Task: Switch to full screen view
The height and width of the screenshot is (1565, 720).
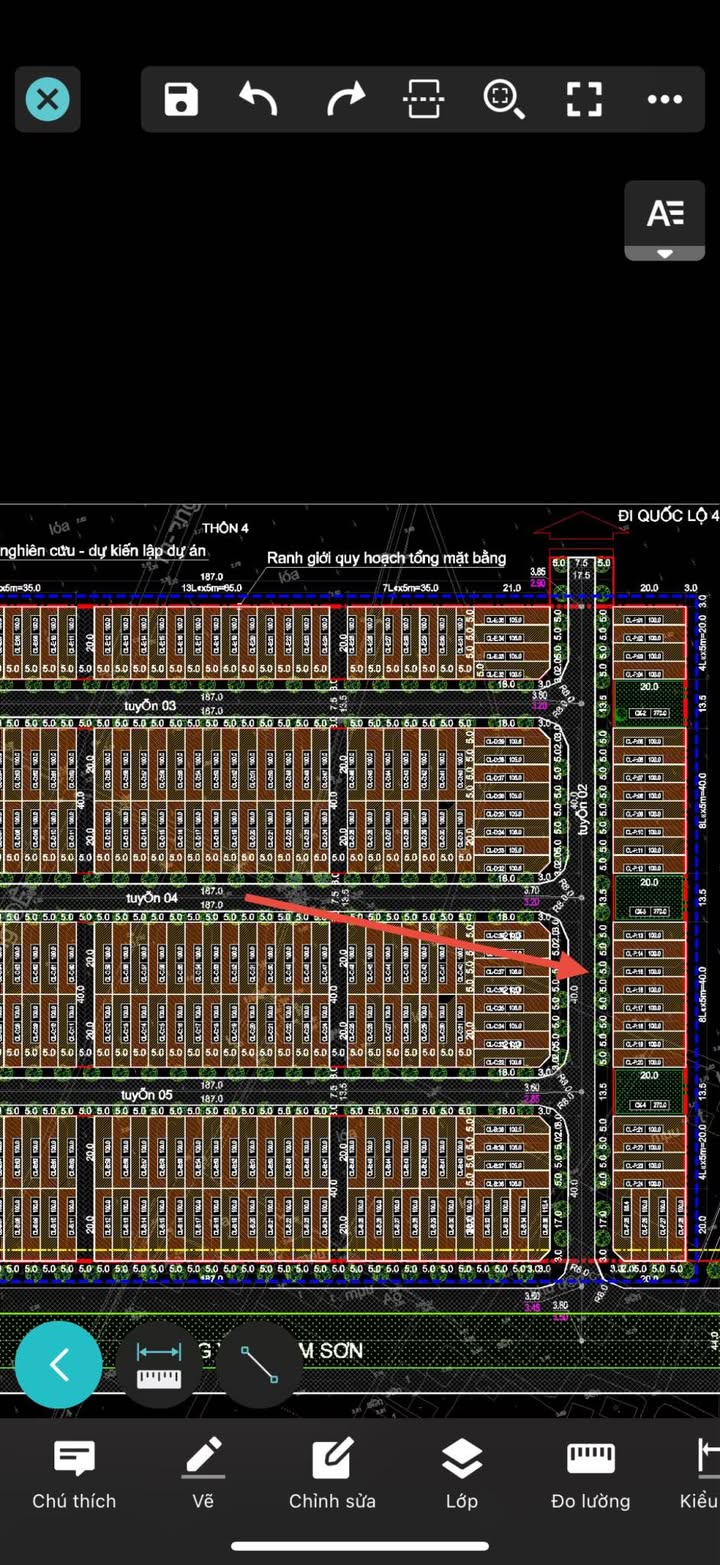Action: point(584,99)
